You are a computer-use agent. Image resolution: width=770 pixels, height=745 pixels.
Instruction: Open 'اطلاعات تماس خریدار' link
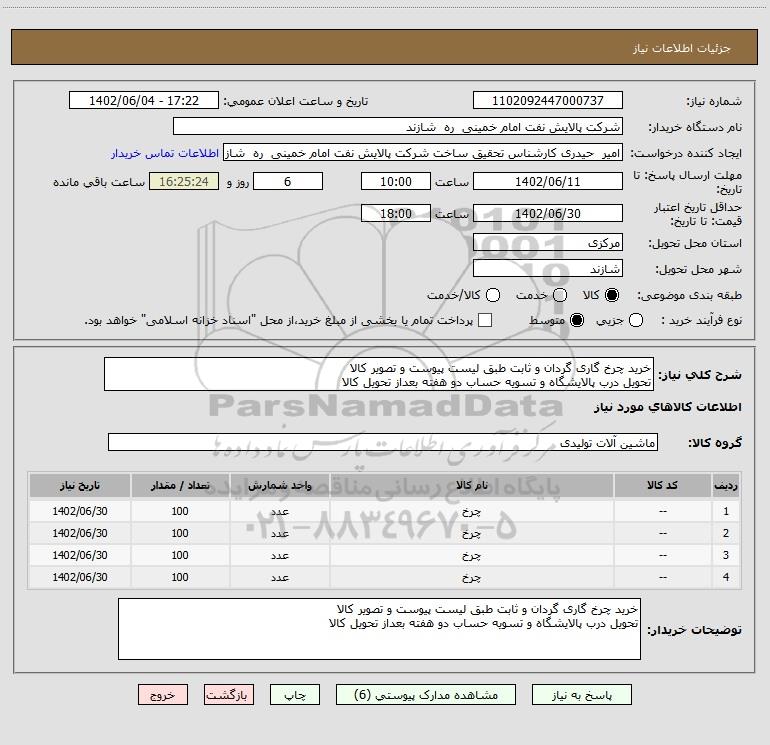(x=165, y=153)
